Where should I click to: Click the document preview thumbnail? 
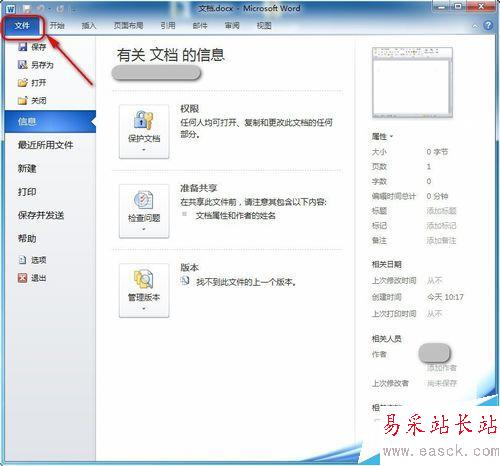[412, 83]
